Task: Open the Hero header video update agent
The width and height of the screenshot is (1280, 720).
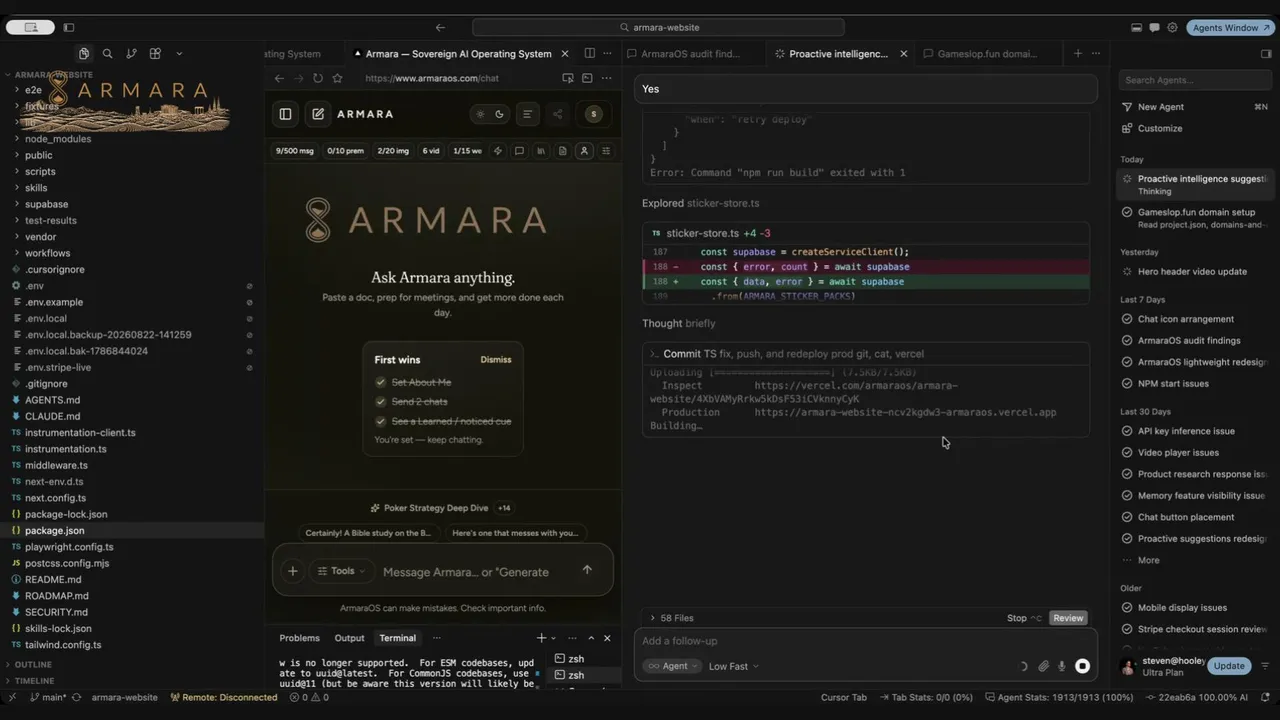Action: [1196, 271]
